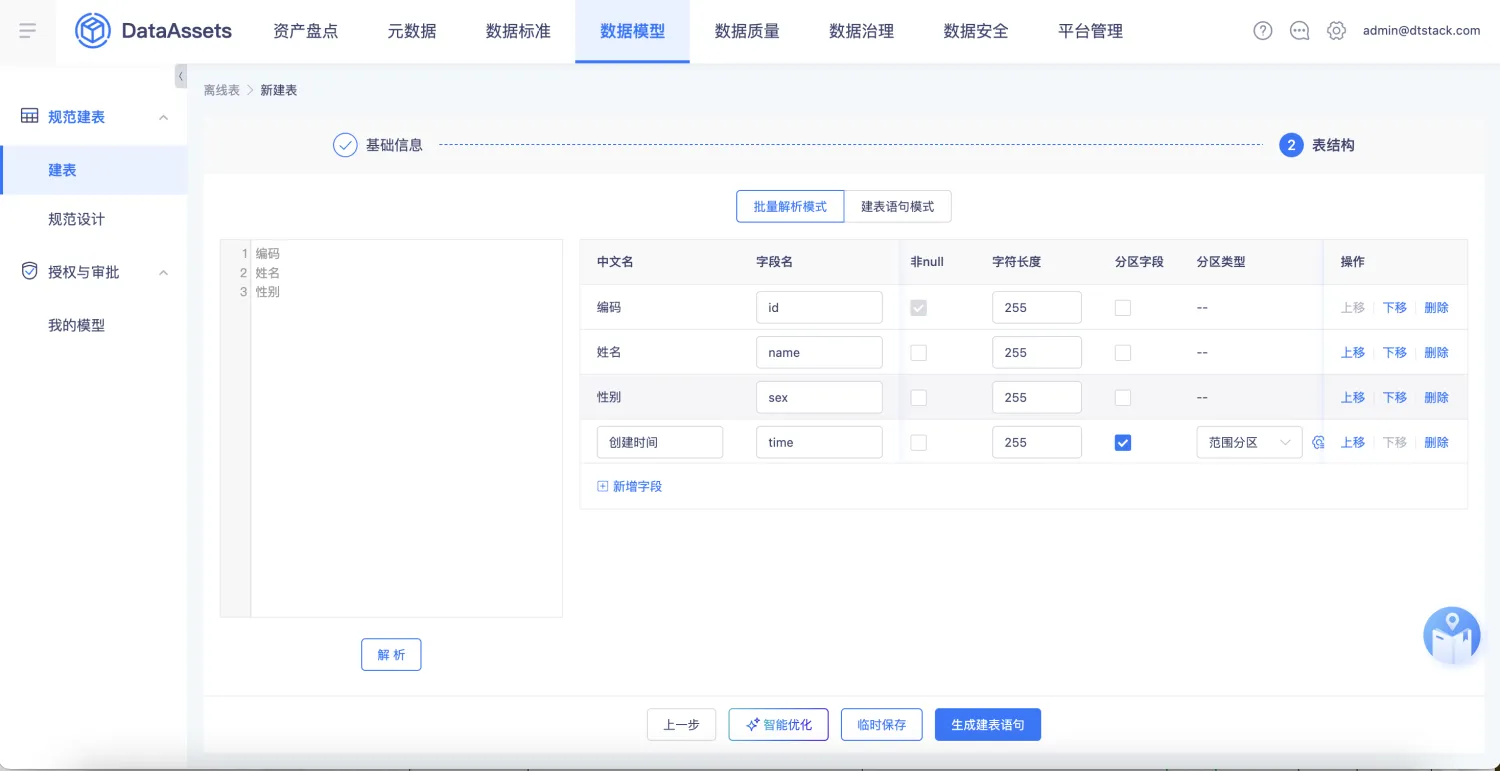This screenshot has height=771, width=1500.
Task: Click 删除 for the 性别 row
Action: [1436, 397]
